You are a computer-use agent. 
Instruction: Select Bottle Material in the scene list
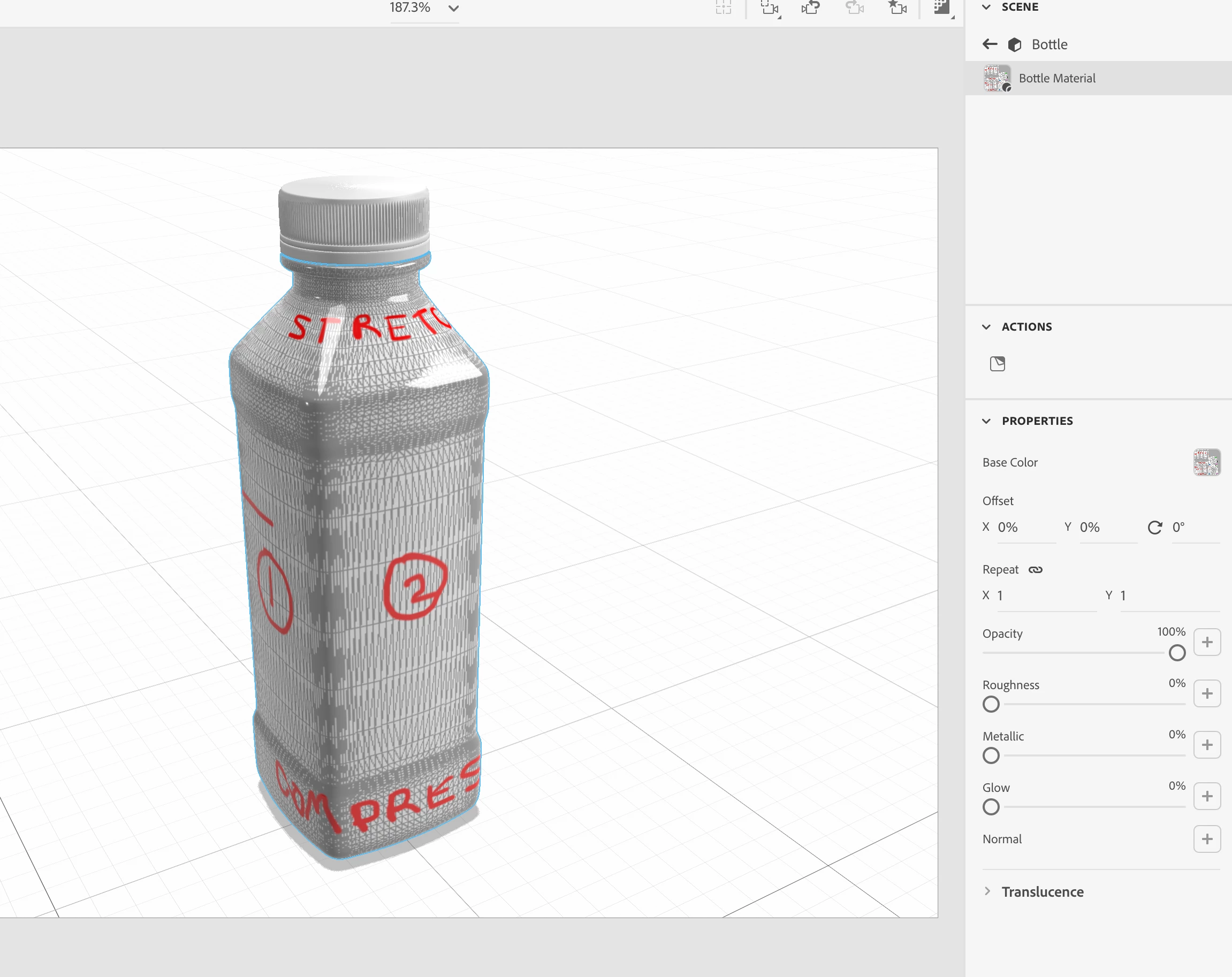1056,78
